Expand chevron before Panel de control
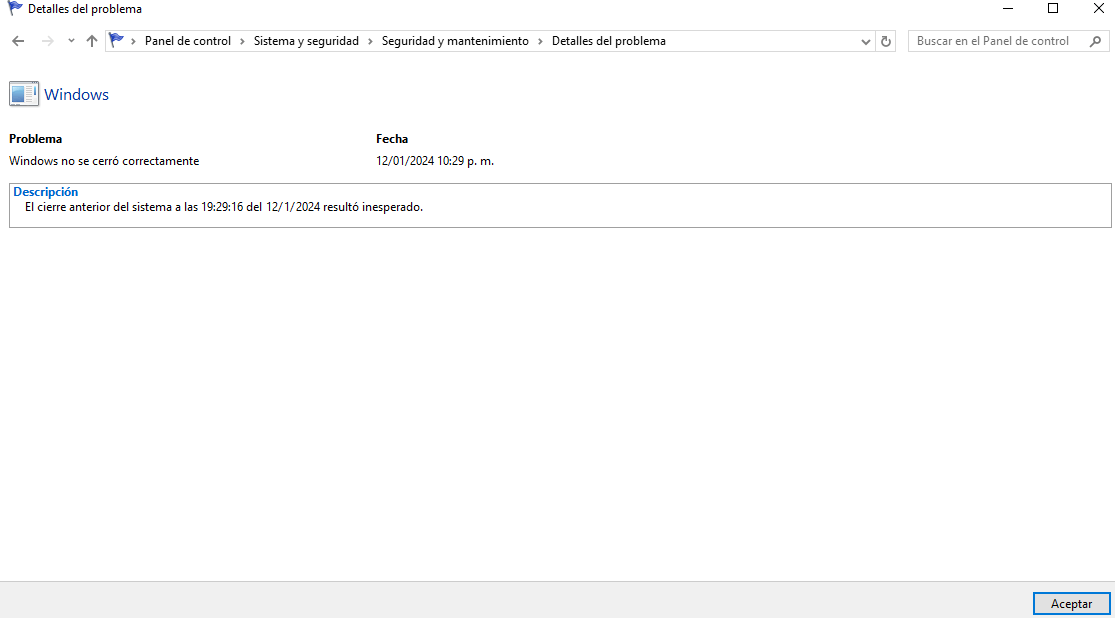The image size is (1115, 618). 133,41
